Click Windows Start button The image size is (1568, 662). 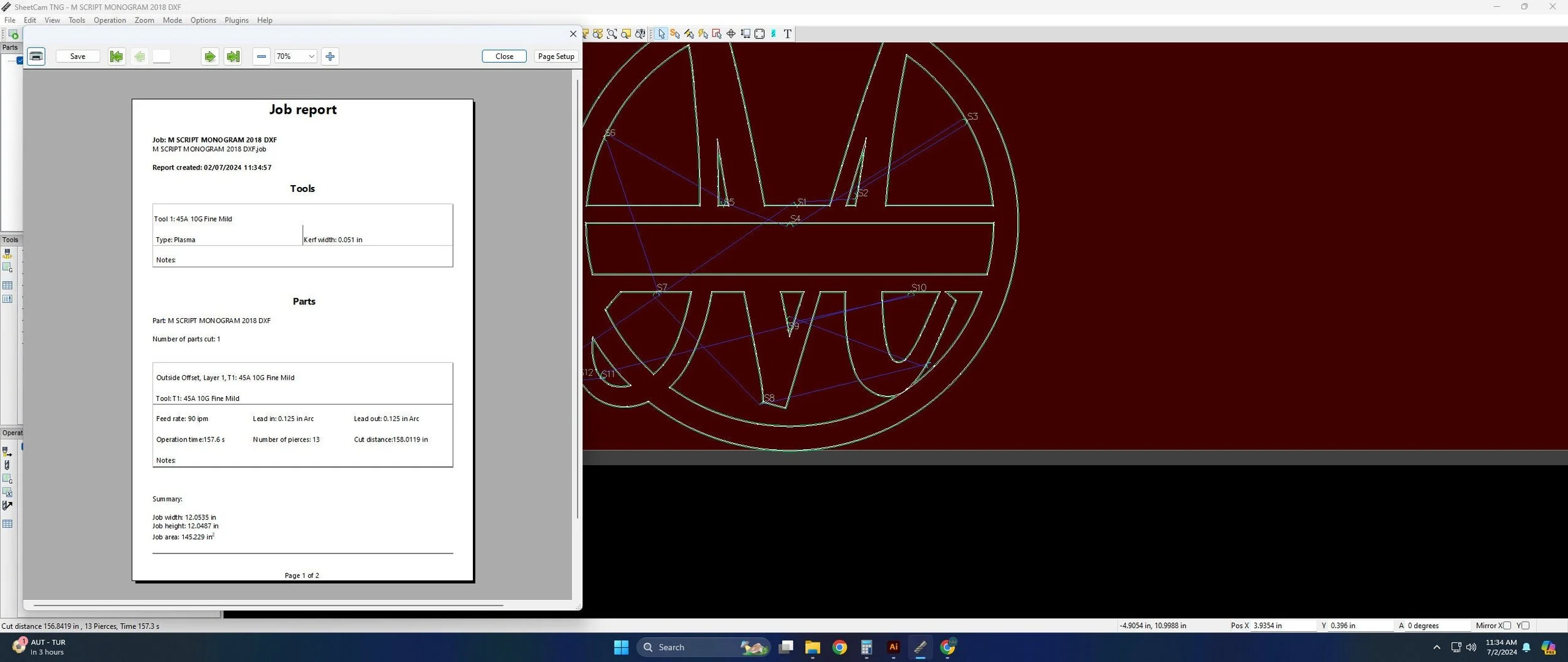pos(621,647)
